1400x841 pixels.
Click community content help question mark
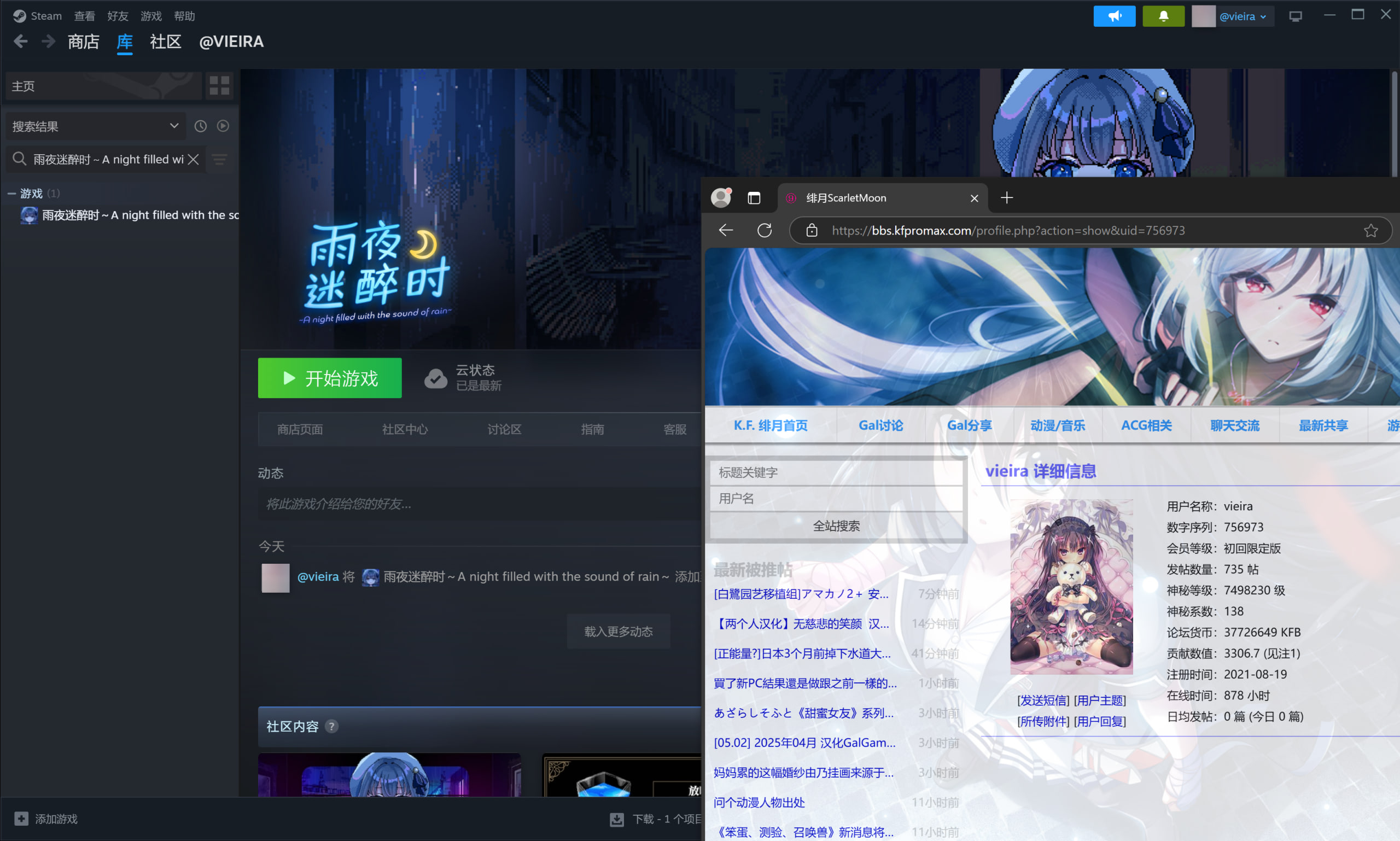click(x=331, y=726)
